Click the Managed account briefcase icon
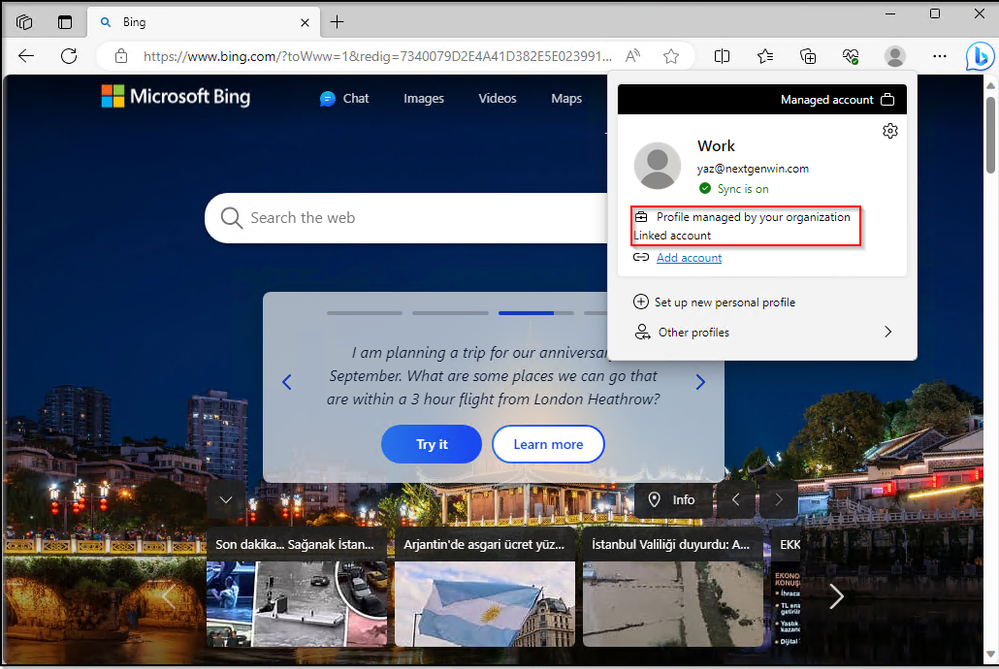 [x=888, y=100]
